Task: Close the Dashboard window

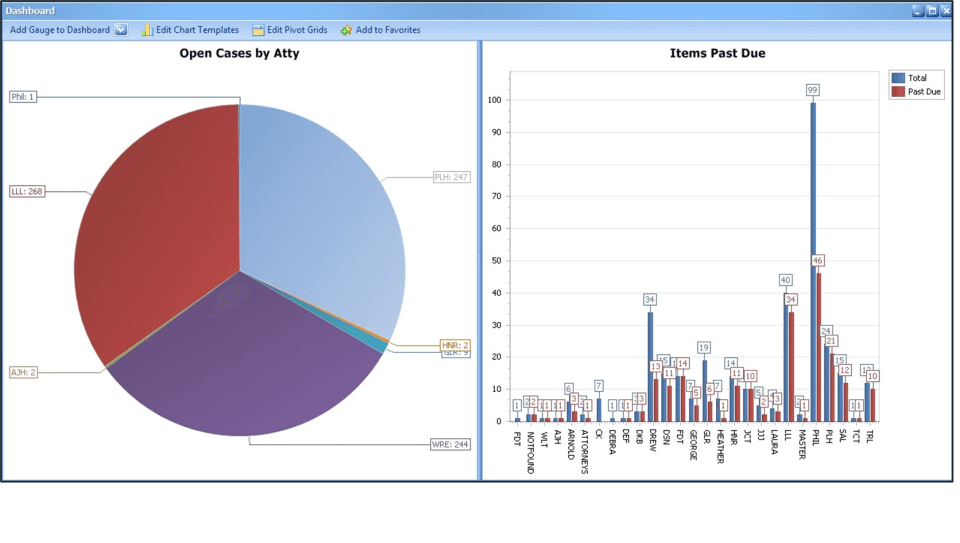Action: [946, 10]
